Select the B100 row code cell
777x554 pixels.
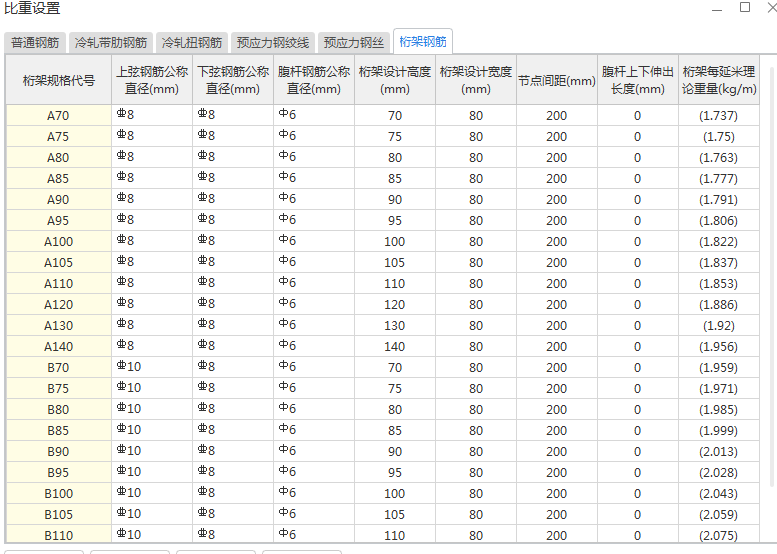(58, 494)
